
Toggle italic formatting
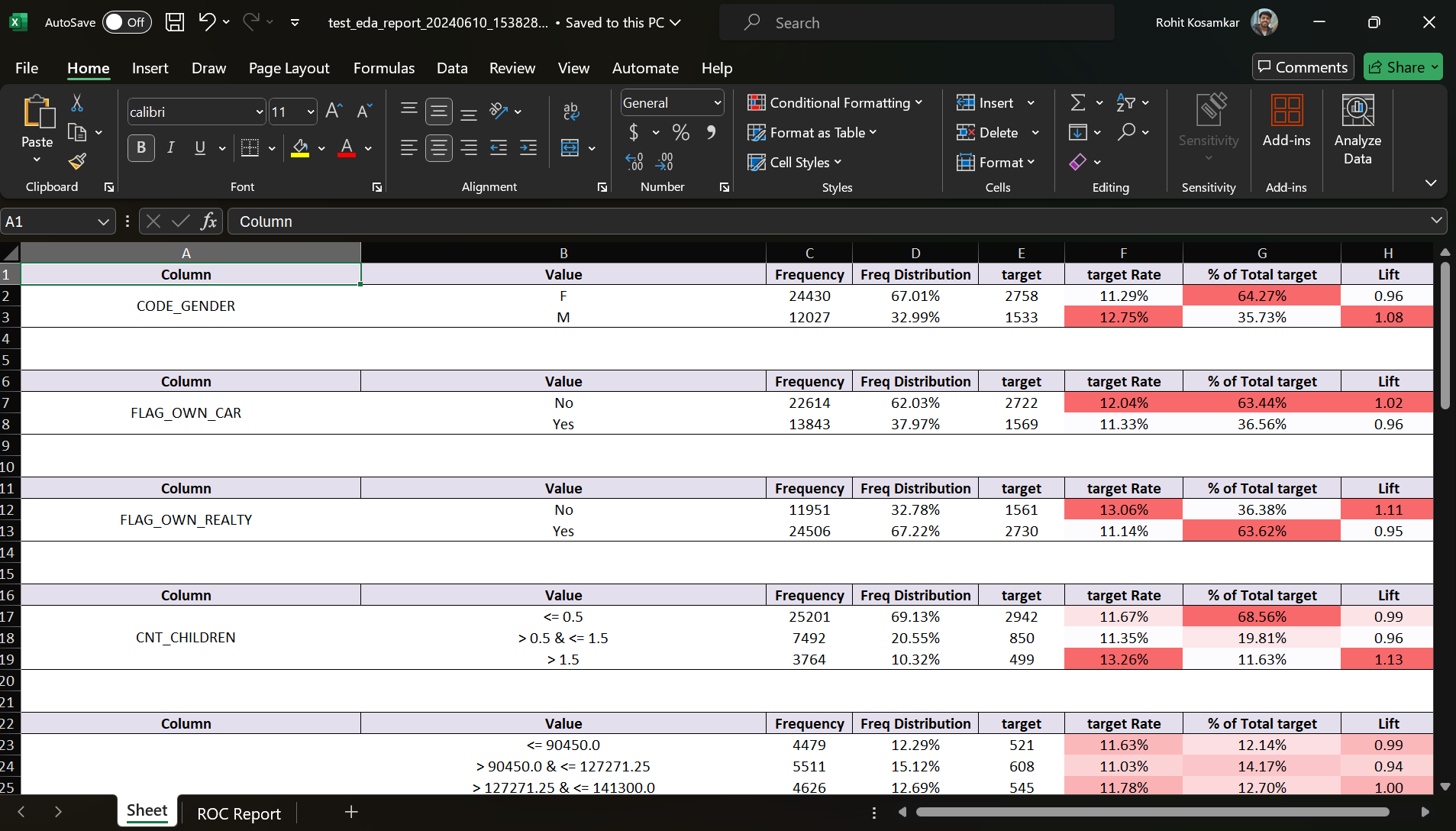coord(171,147)
